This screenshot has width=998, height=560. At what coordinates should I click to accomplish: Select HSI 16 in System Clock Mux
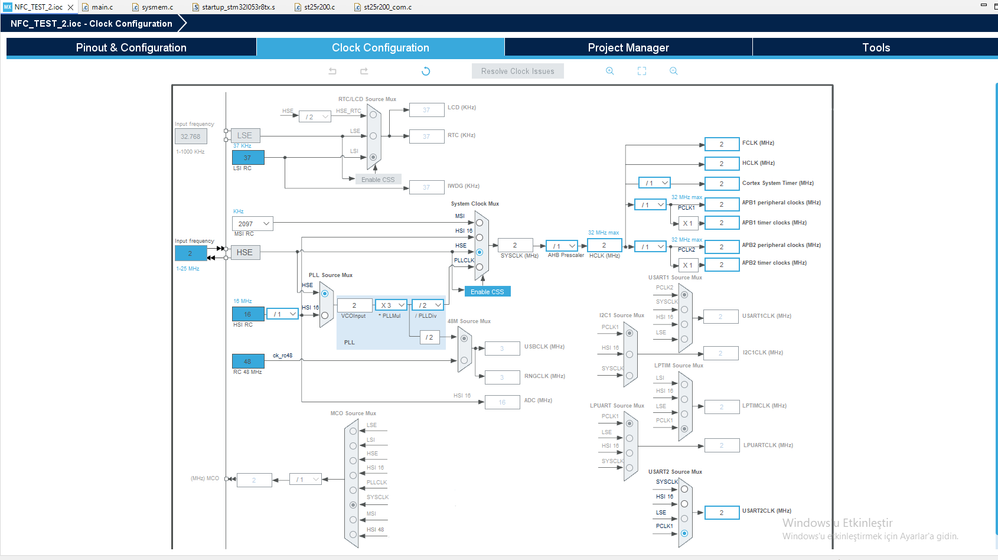tap(479, 237)
